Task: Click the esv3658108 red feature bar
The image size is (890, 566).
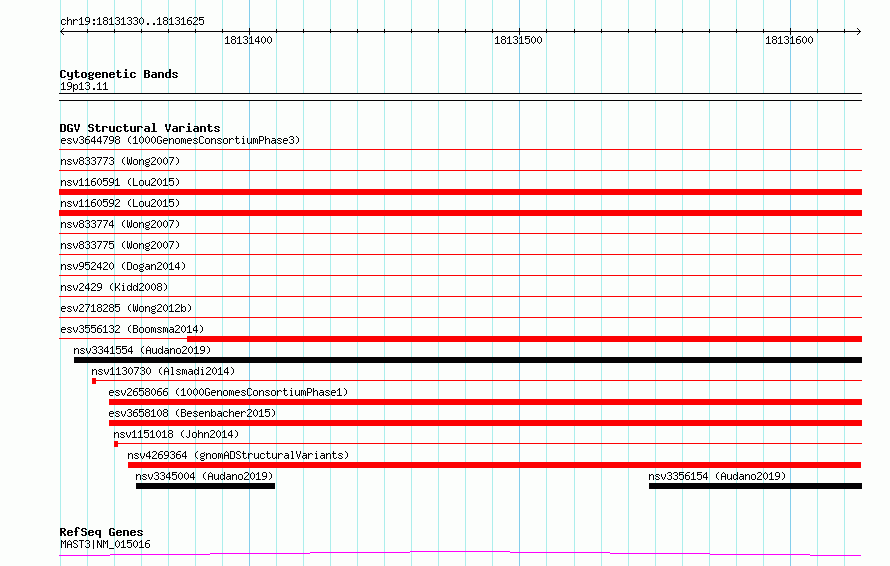Action: point(485,423)
